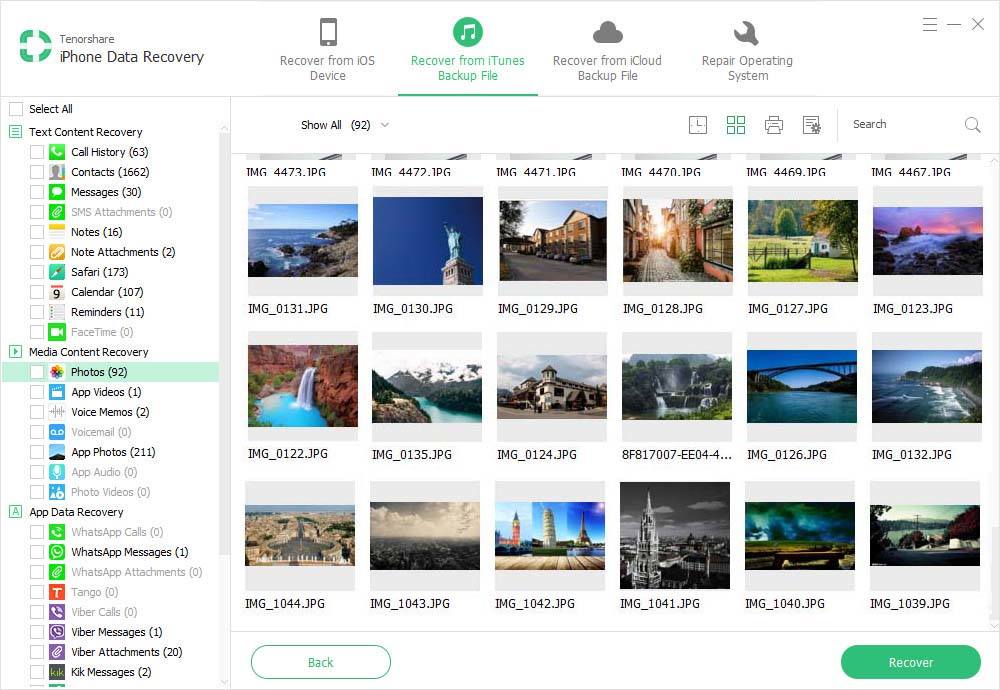This screenshot has height=690, width=1000.
Task: Select IMG_0130.JPG Statue of Liberty thumbnail
Action: [x=428, y=241]
